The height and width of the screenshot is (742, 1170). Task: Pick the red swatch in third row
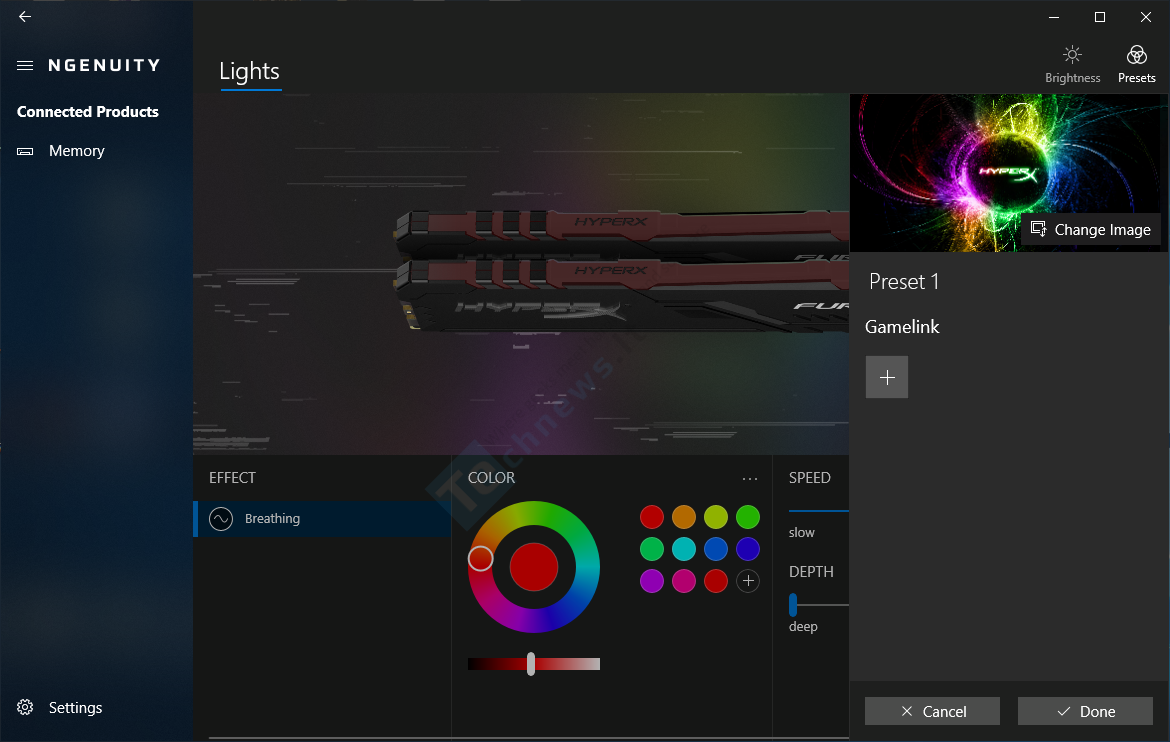tap(716, 581)
